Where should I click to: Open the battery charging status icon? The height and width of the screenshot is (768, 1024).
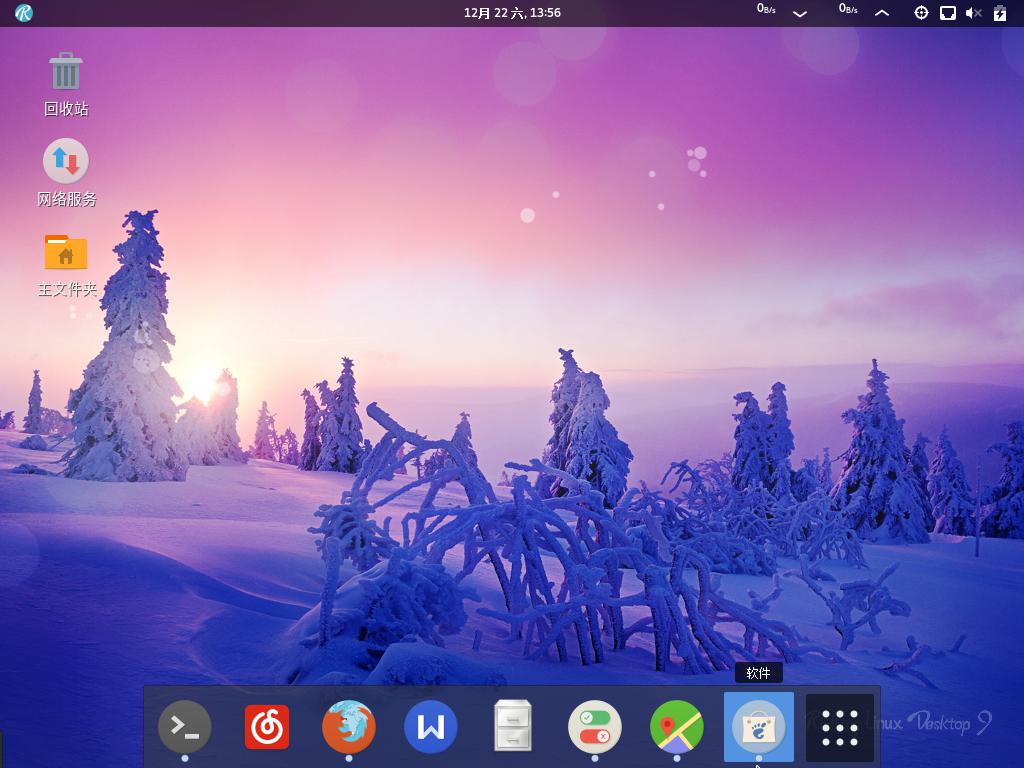click(x=999, y=13)
